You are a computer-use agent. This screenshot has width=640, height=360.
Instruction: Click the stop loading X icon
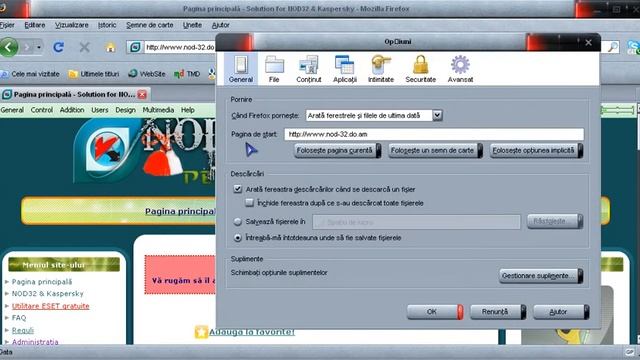click(84, 47)
